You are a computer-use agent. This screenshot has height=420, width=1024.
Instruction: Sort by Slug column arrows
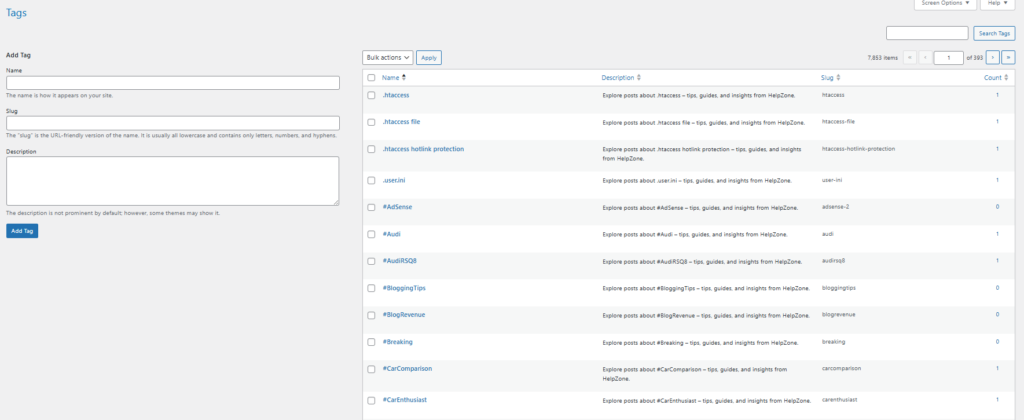pyautogui.click(x=840, y=78)
